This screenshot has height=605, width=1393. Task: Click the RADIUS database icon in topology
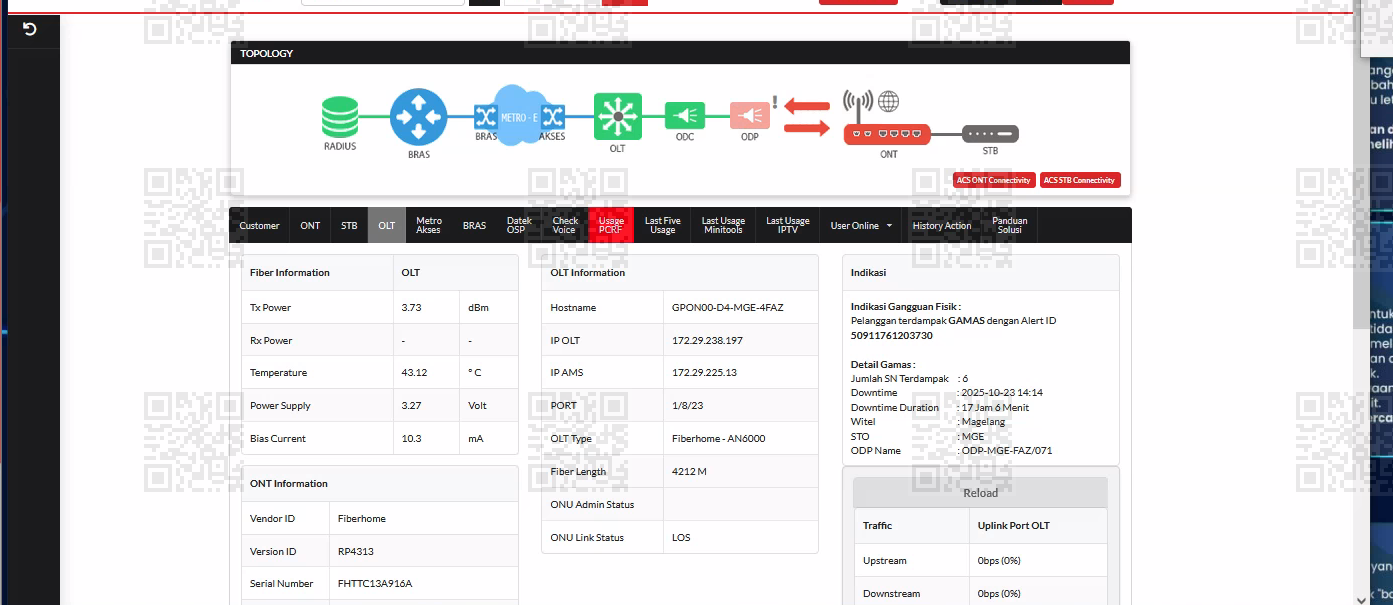point(340,117)
